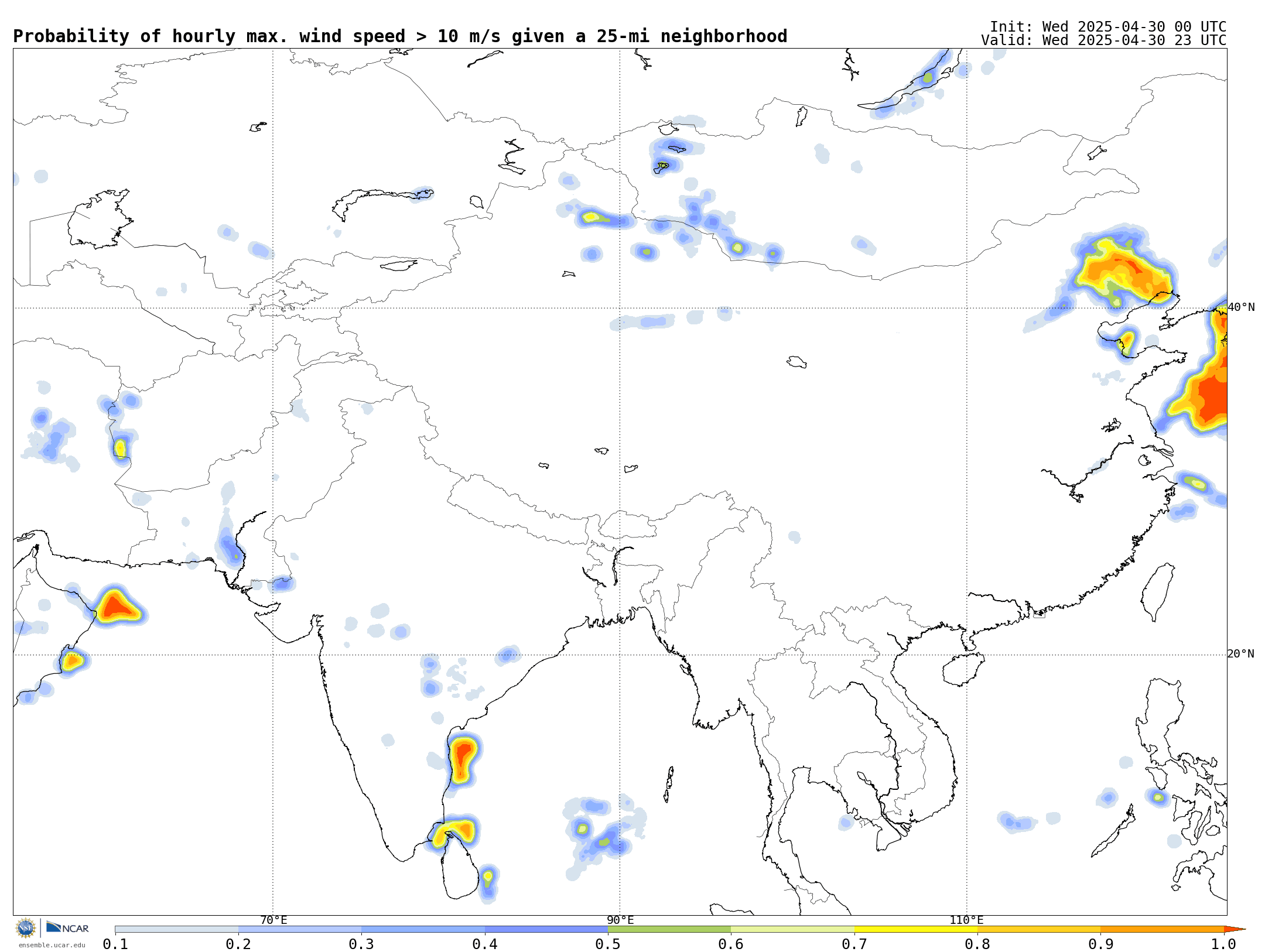Pick the pale blue 0.2–0.3 colorbar segment
This screenshot has height=952, width=1265.
[x=300, y=929]
